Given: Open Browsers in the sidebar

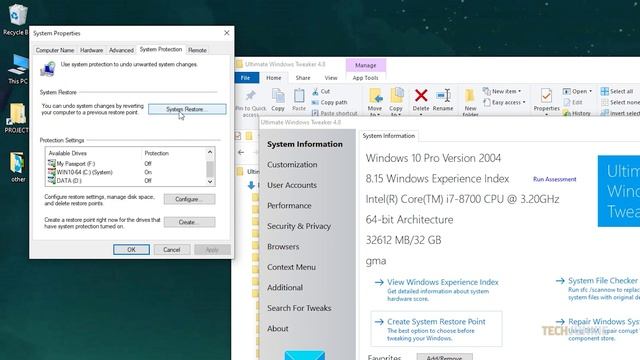Looking at the screenshot, I should click(283, 247).
